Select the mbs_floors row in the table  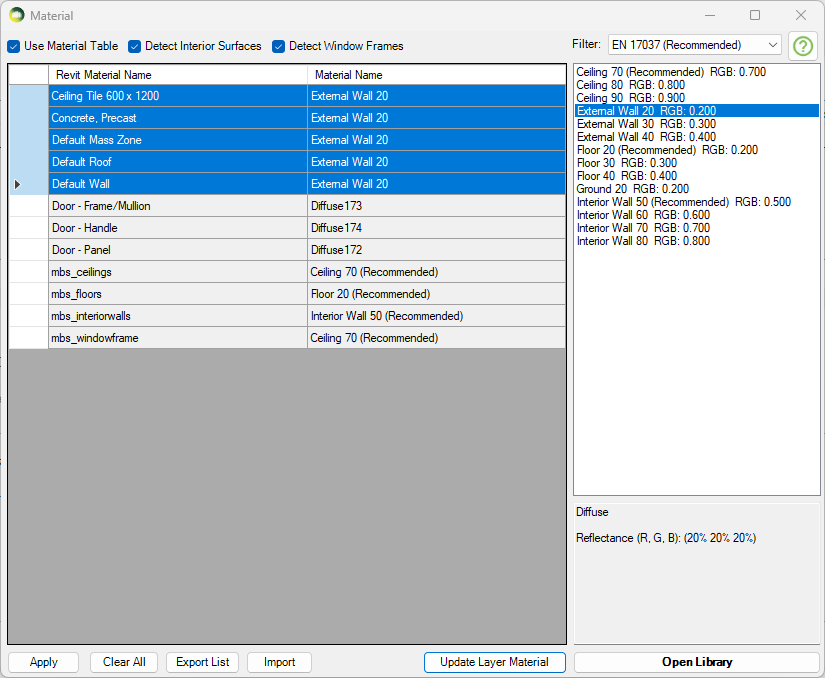(x=177, y=294)
